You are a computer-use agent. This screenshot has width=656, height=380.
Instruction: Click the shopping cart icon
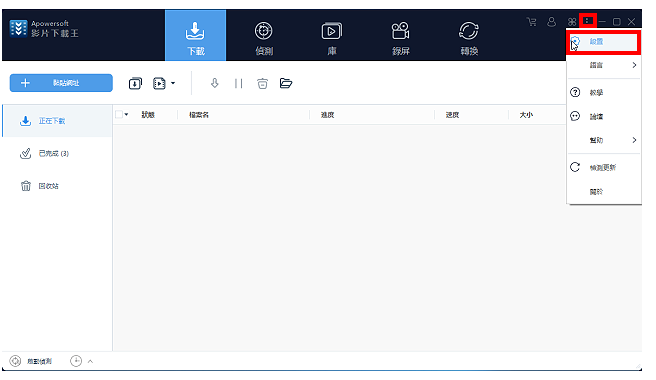coord(531,22)
